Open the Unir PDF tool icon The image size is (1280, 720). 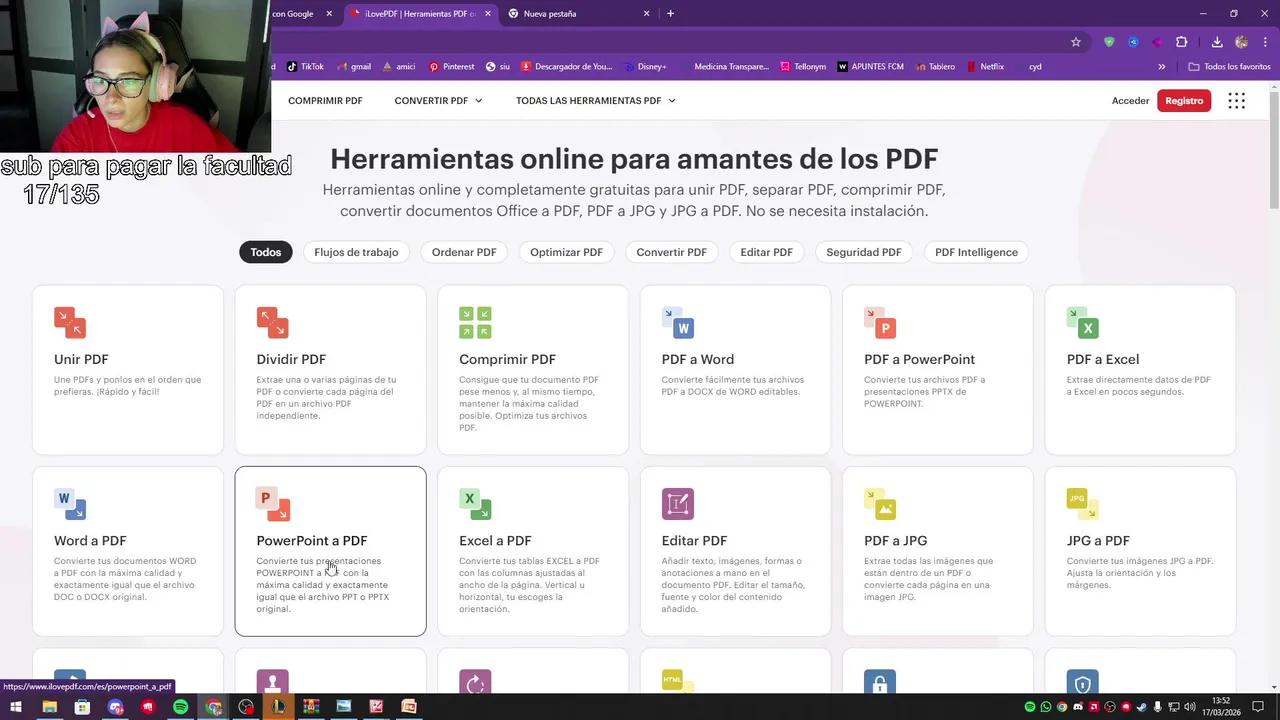click(x=70, y=322)
